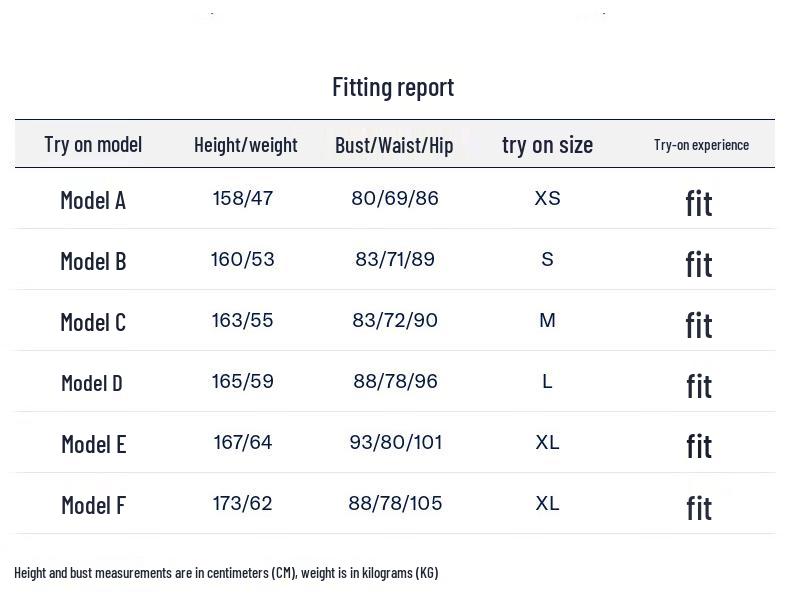Viewport: 790px width, 593px height.
Task: Click the Model D row label
Action: coord(92,383)
